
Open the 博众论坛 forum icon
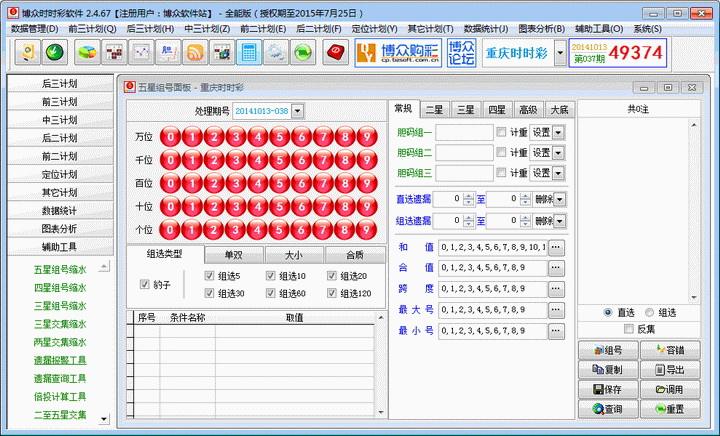tap(461, 53)
